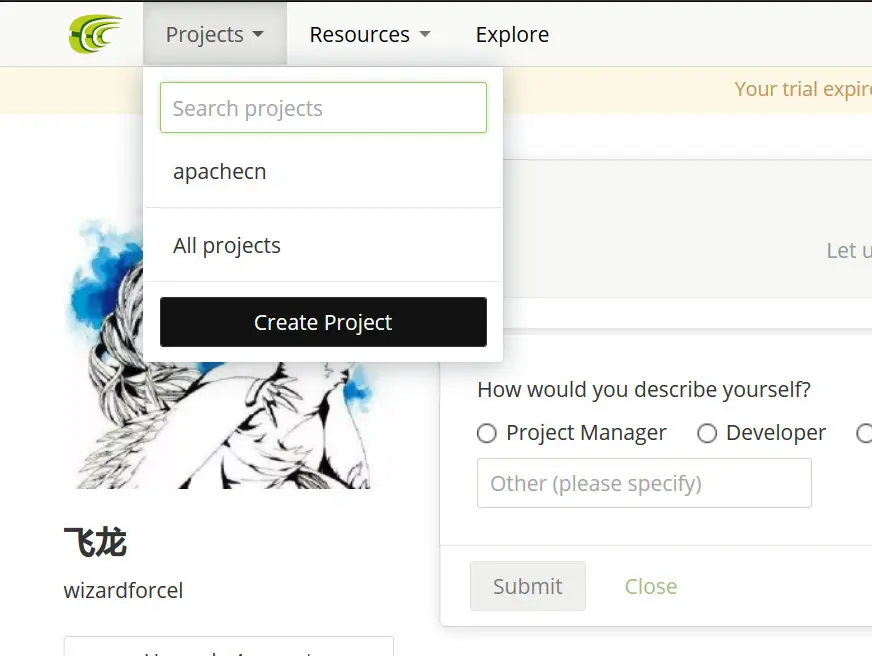872x656 pixels.
Task: Click the trial expiration notice banner
Action: (802, 89)
